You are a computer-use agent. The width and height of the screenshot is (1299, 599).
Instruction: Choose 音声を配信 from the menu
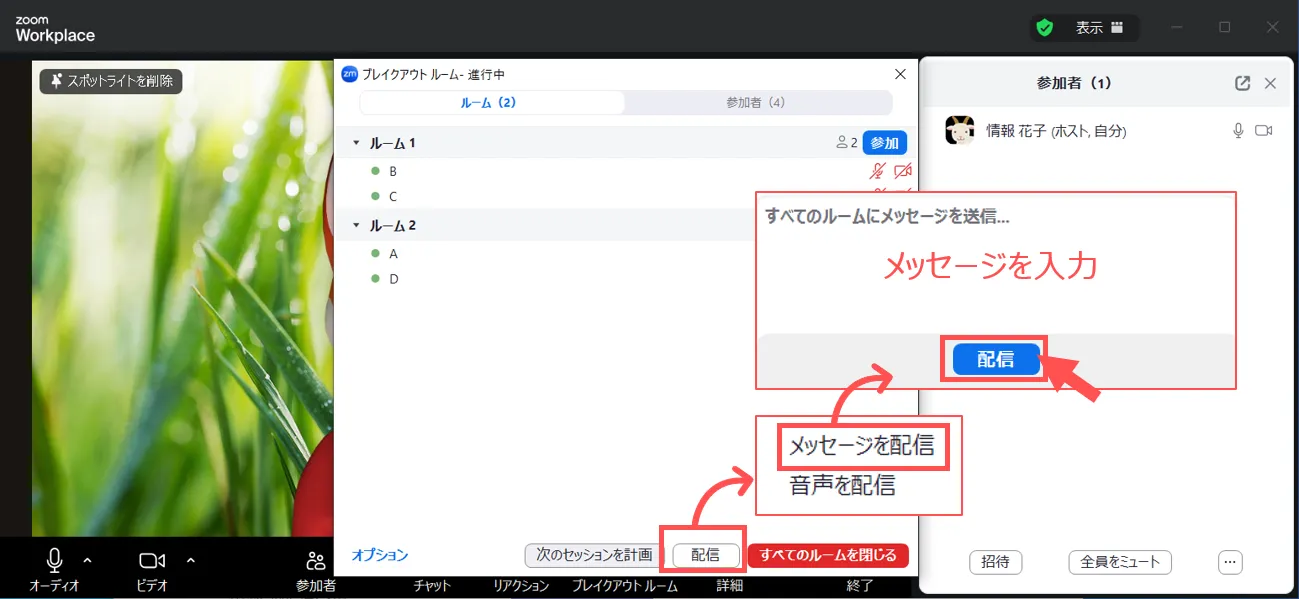pos(842,486)
